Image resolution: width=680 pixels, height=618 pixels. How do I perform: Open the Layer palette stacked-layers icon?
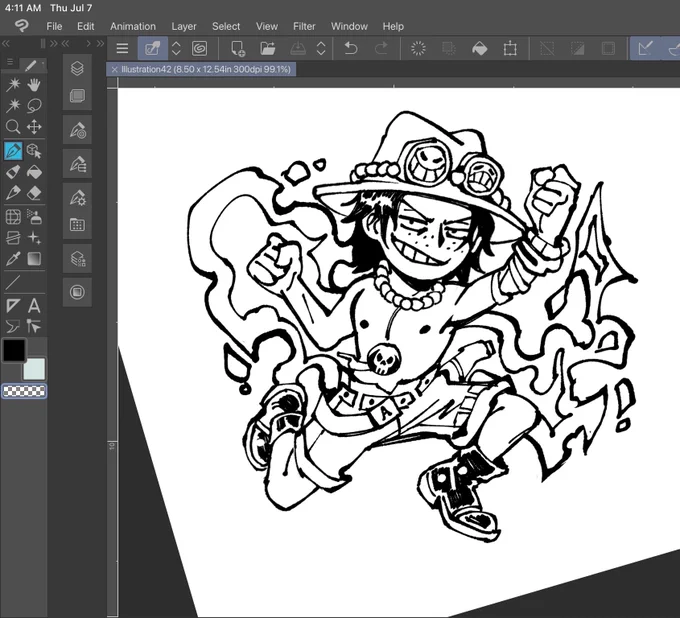[x=77, y=68]
